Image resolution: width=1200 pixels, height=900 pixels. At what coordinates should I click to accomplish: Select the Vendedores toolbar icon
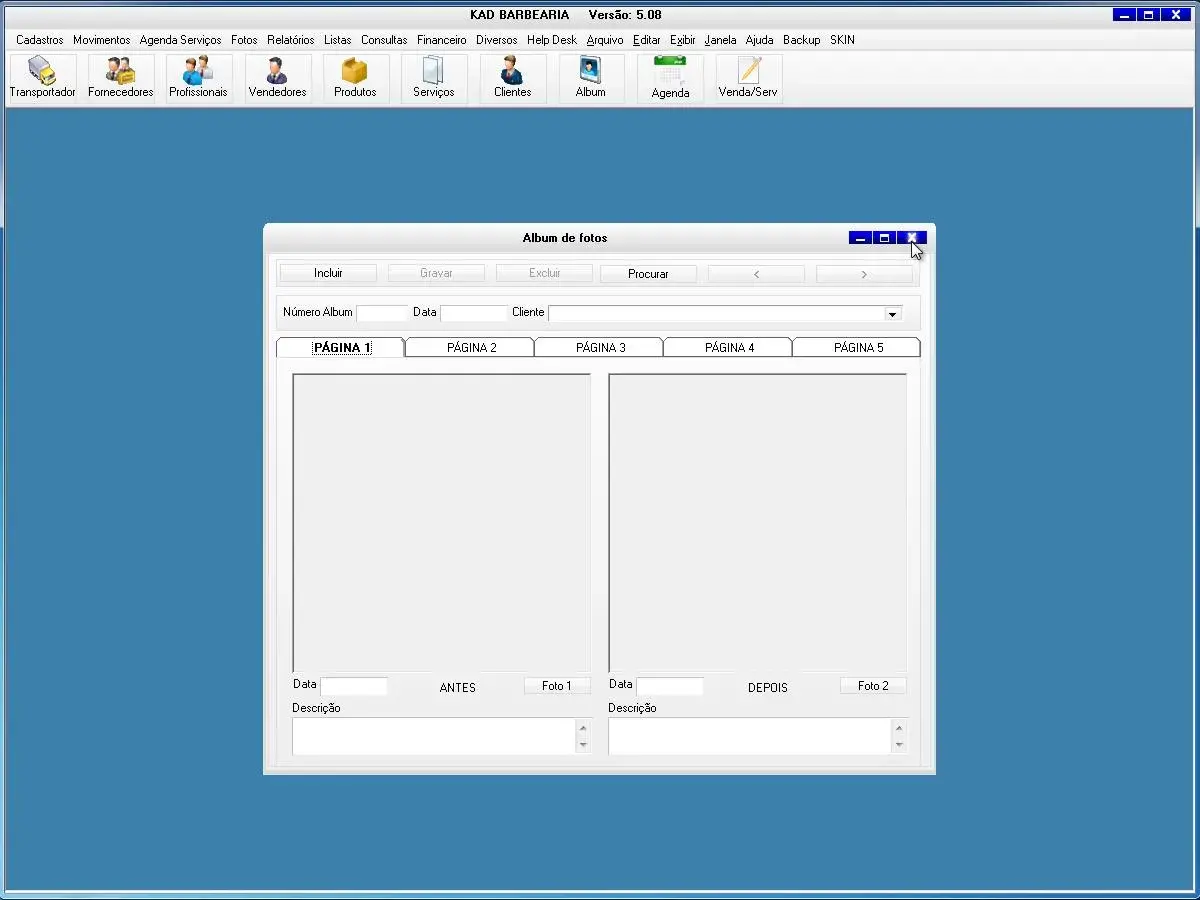[277, 78]
